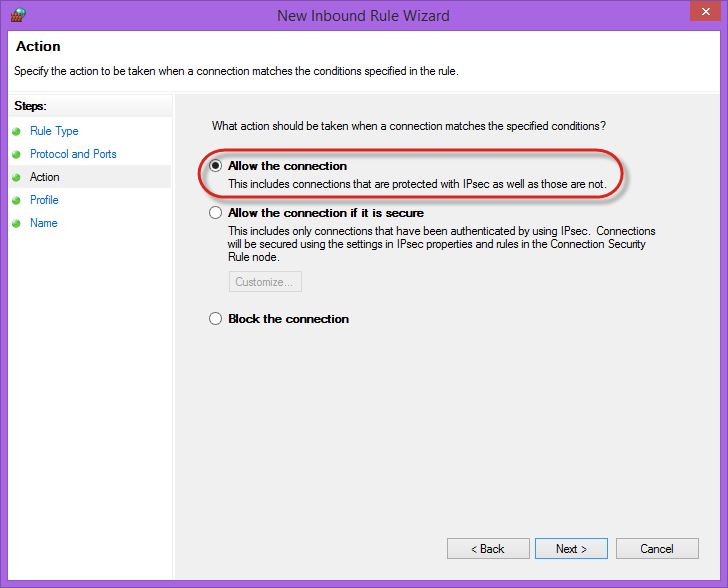Click the green bullet beside Profile
Image resolution: width=728 pixels, height=588 pixels.
pyautogui.click(x=16, y=200)
